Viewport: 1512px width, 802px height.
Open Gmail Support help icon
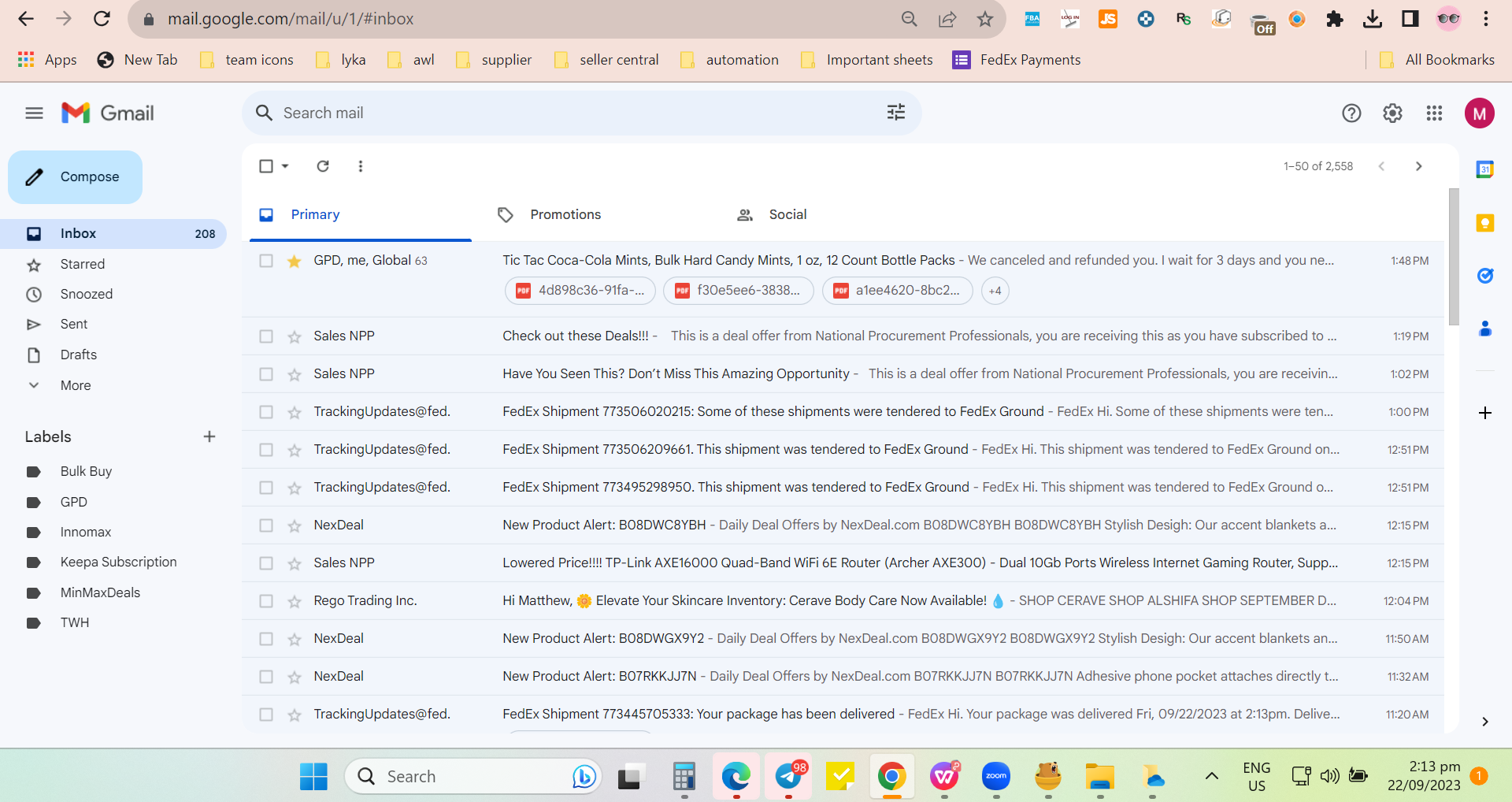click(1351, 113)
